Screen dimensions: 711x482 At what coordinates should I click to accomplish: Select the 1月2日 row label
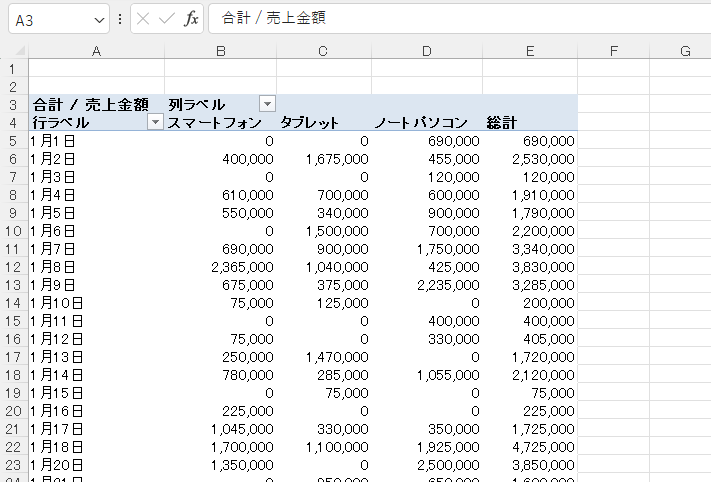point(96,159)
